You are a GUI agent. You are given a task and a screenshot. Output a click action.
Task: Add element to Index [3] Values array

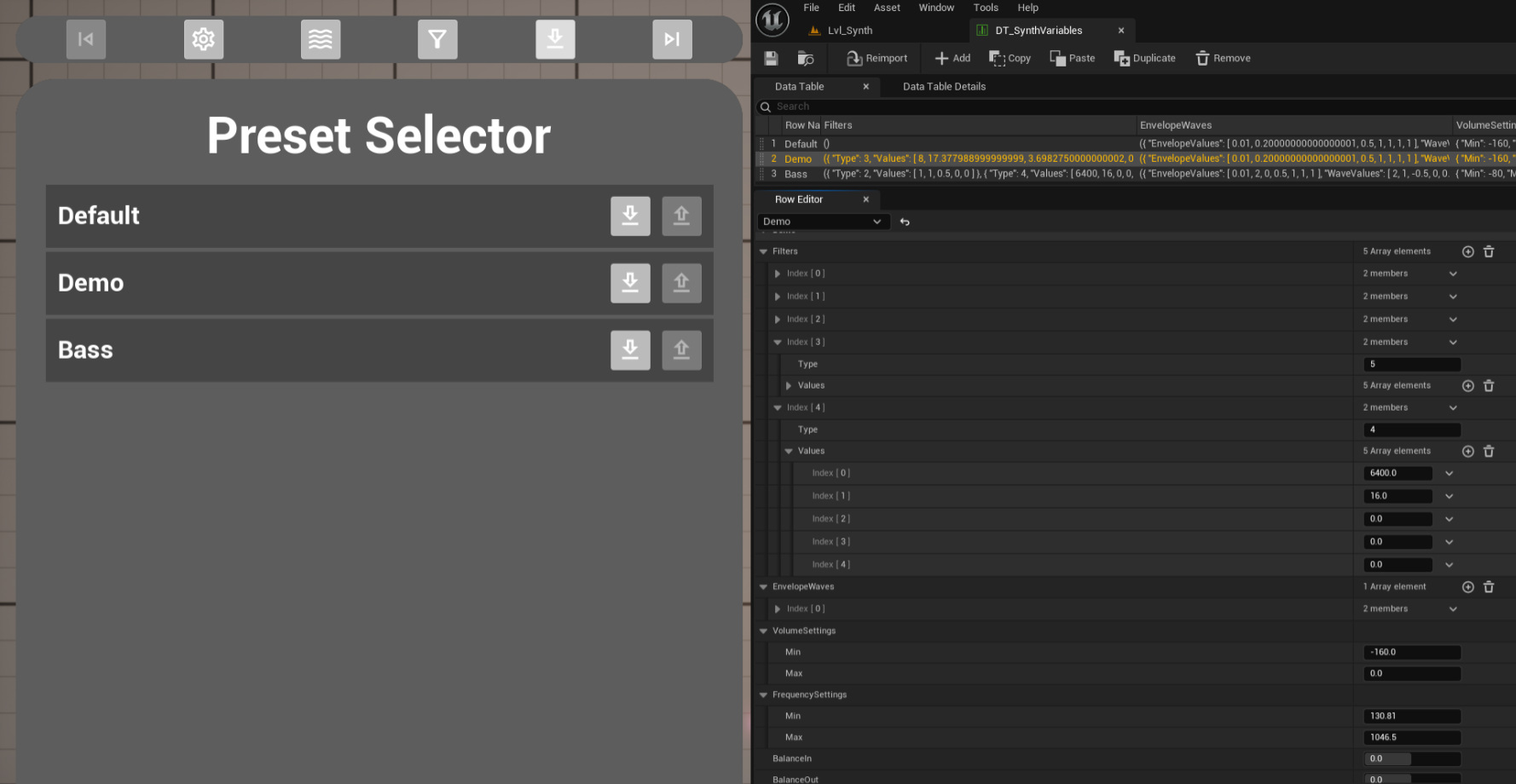pos(1467,385)
